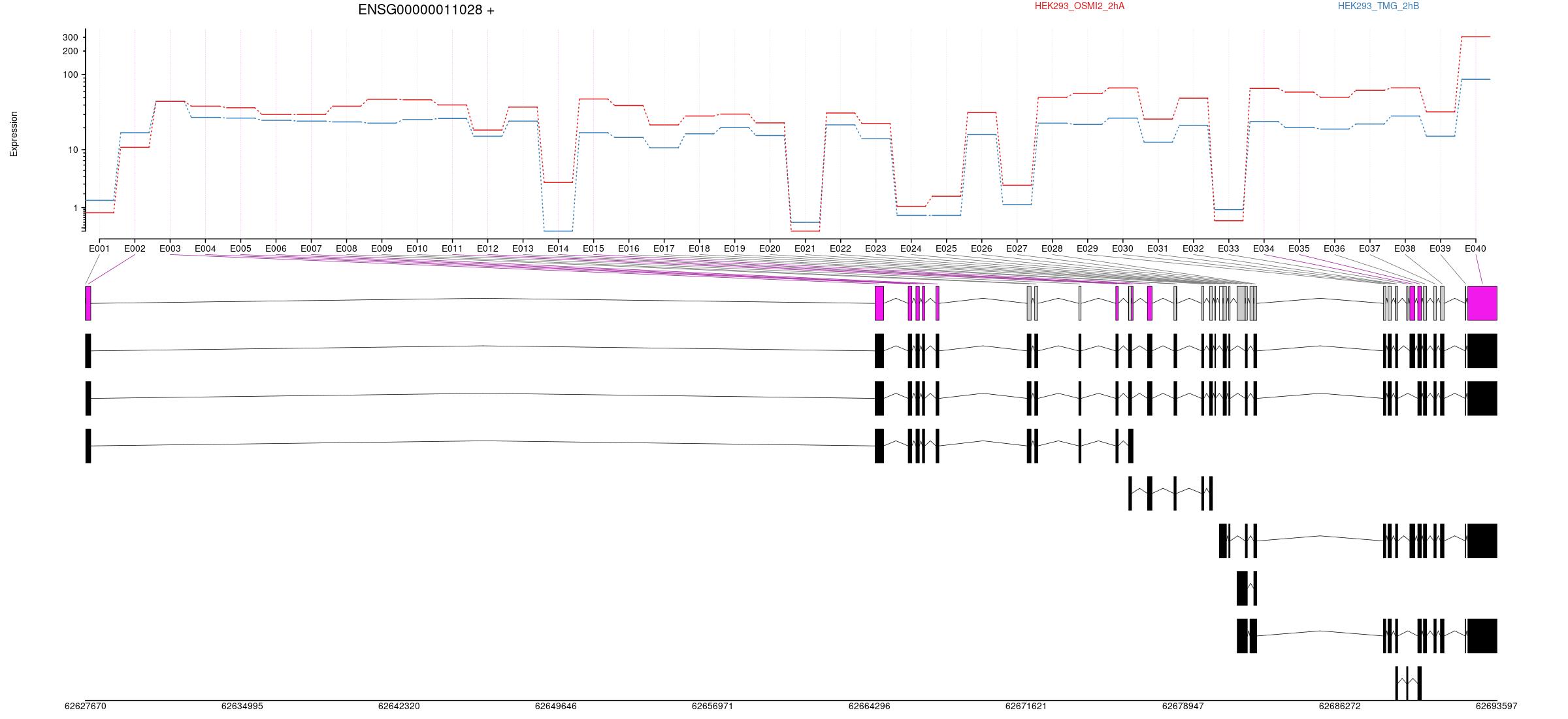Image resolution: width=1568 pixels, height=719 pixels.
Task: Click exon label E038
Action: [x=1405, y=248]
